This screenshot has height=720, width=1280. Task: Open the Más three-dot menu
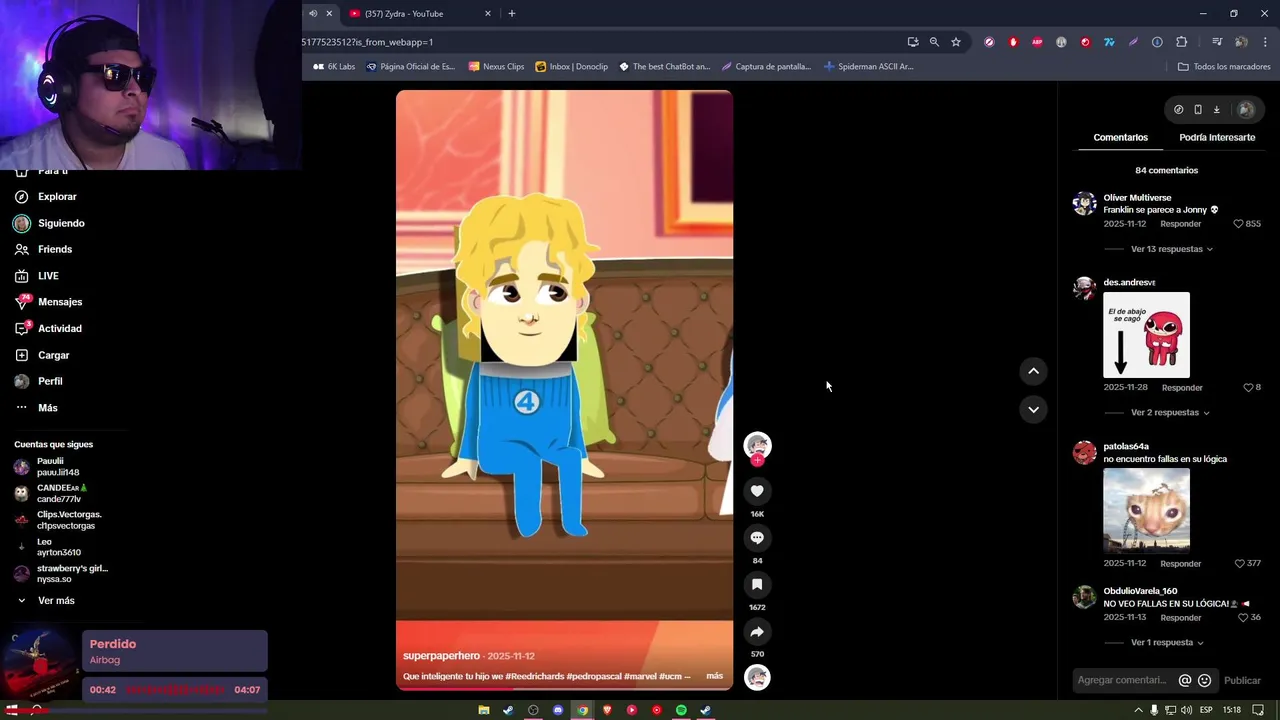click(36, 408)
